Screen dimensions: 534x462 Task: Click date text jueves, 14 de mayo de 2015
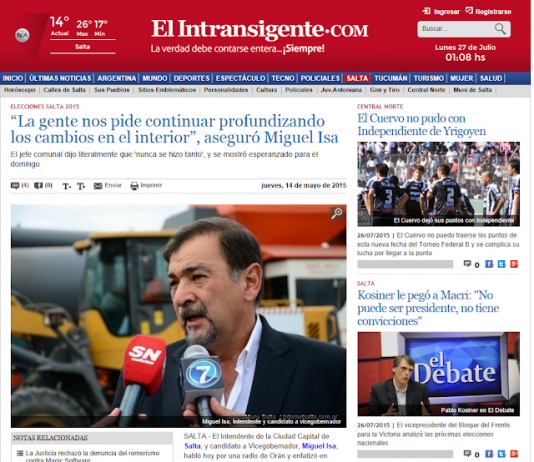coord(304,186)
